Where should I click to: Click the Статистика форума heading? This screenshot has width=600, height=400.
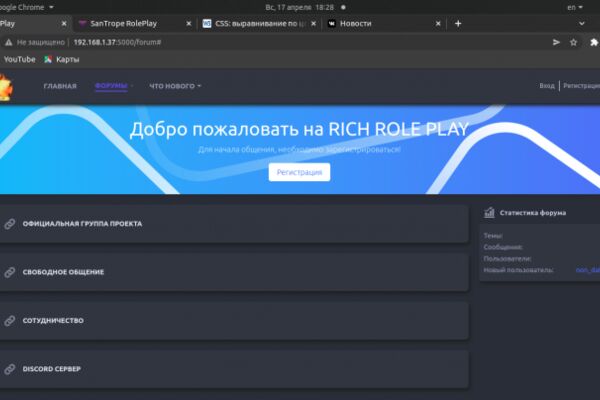coord(533,213)
